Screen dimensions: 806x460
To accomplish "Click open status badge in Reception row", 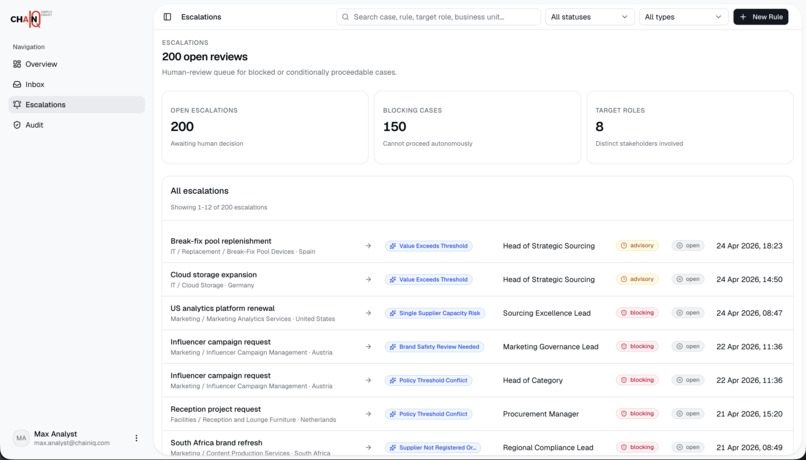I will tap(688, 413).
